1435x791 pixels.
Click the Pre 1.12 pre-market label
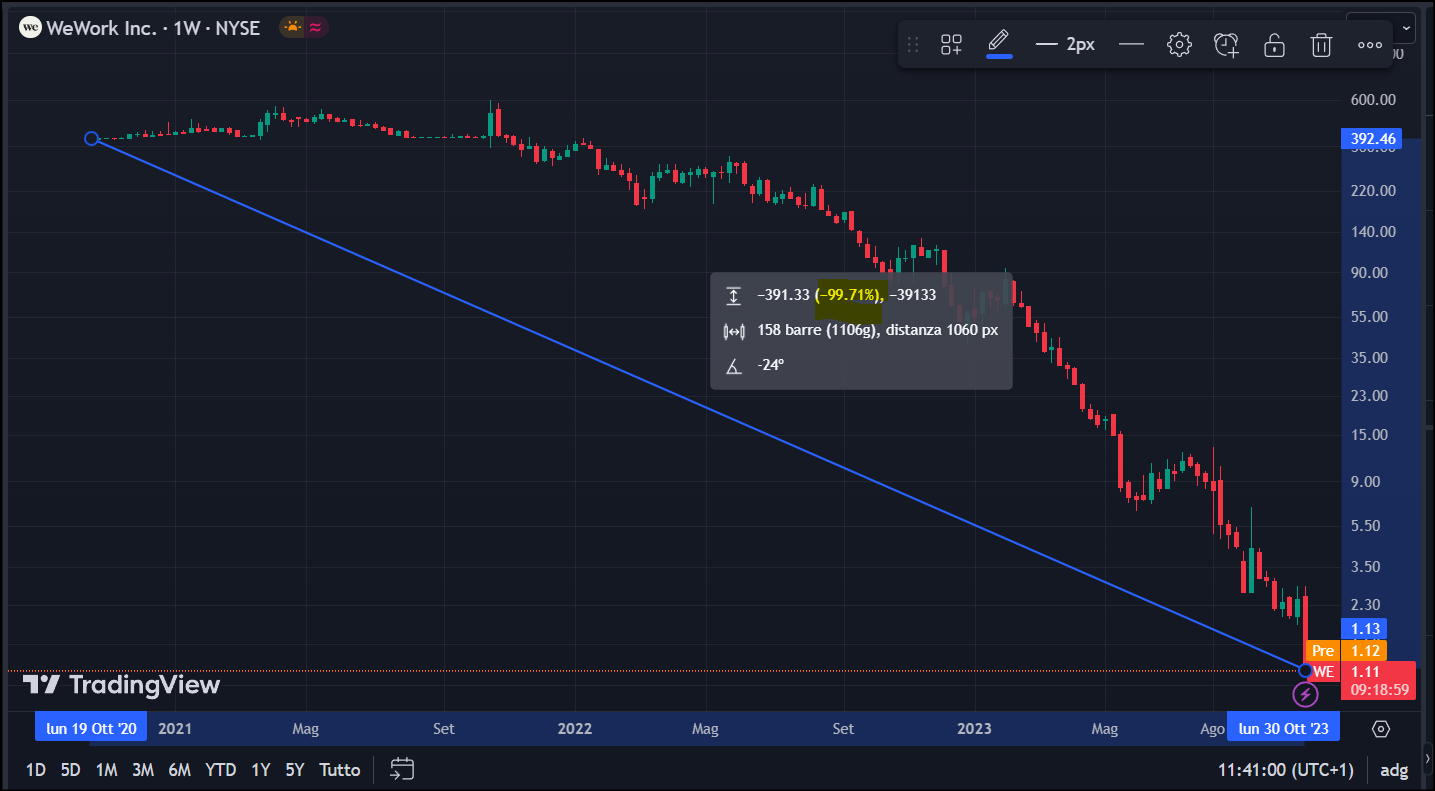pyautogui.click(x=1347, y=651)
